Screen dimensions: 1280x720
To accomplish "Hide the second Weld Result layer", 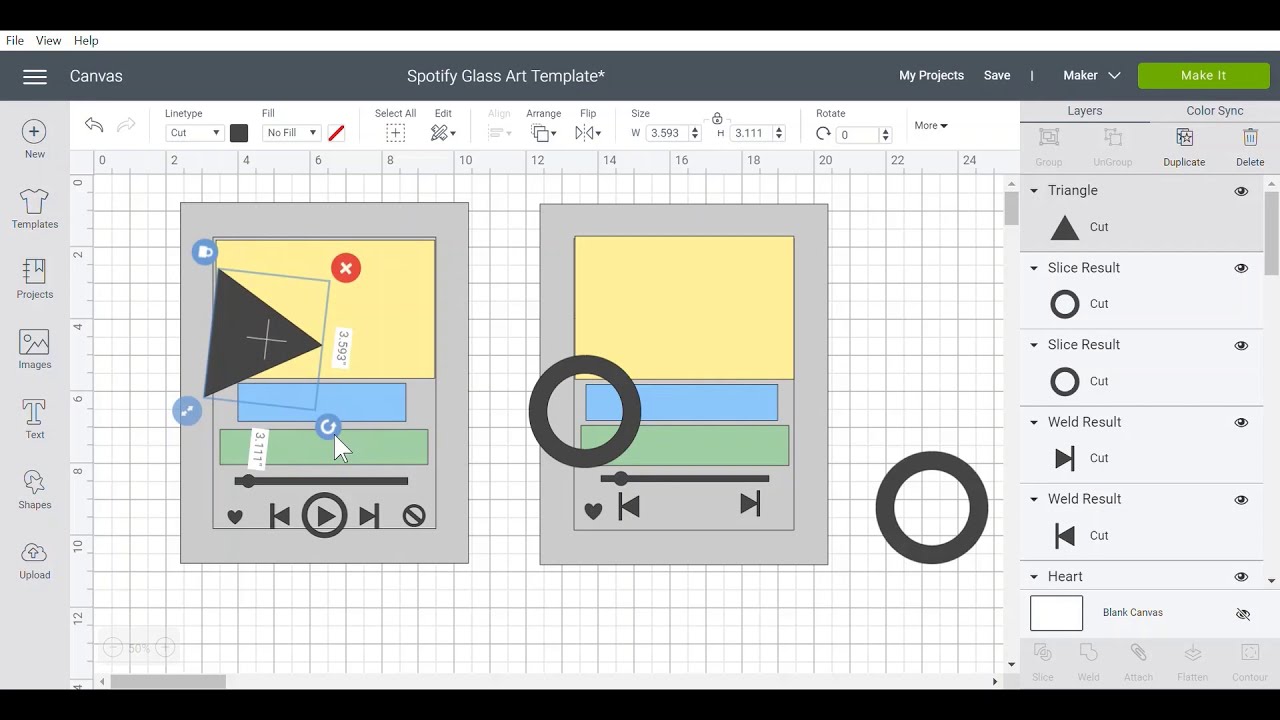I will [x=1241, y=499].
